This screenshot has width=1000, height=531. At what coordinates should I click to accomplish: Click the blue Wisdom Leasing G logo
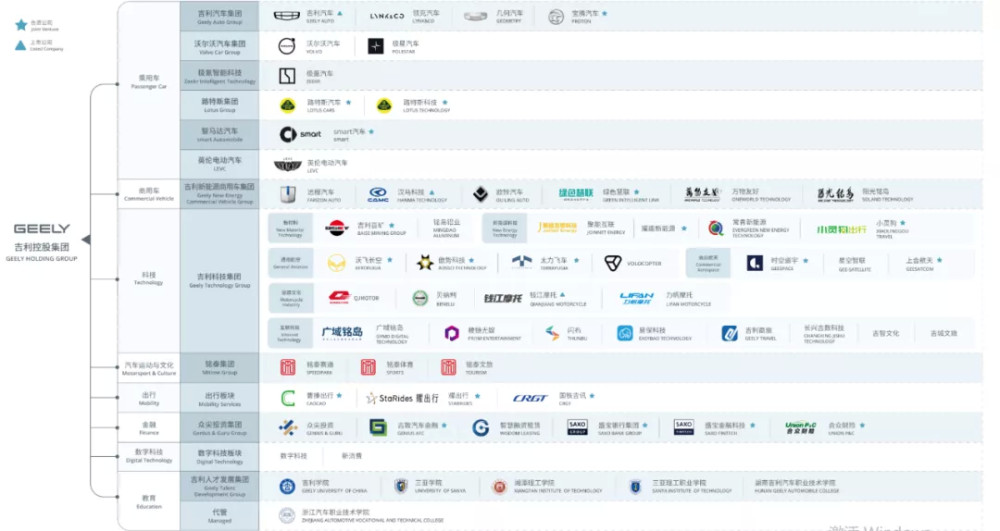[x=480, y=428]
